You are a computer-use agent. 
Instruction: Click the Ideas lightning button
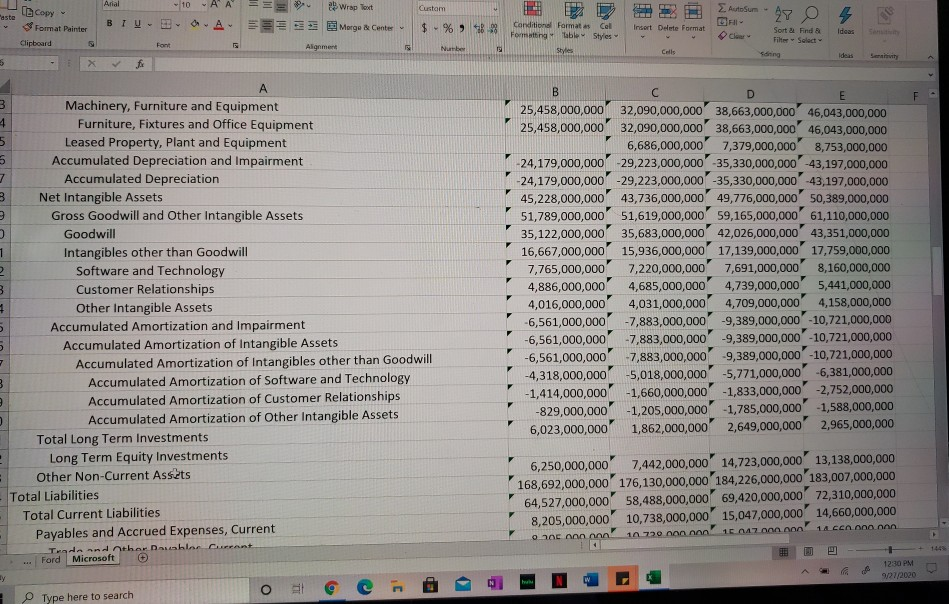[846, 19]
